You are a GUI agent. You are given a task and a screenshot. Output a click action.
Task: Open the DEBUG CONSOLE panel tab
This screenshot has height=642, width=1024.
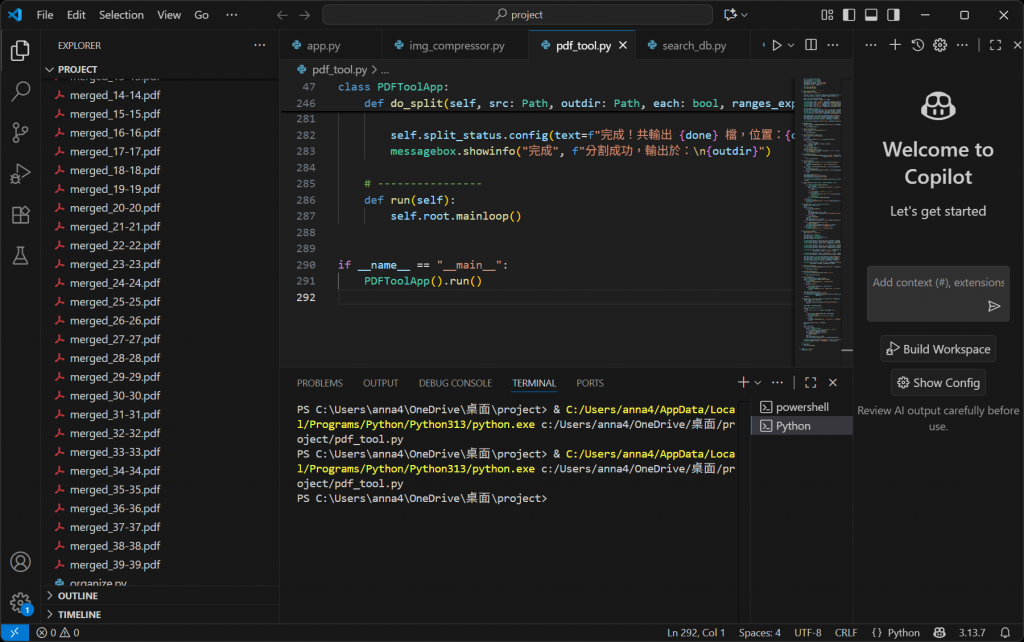(455, 383)
